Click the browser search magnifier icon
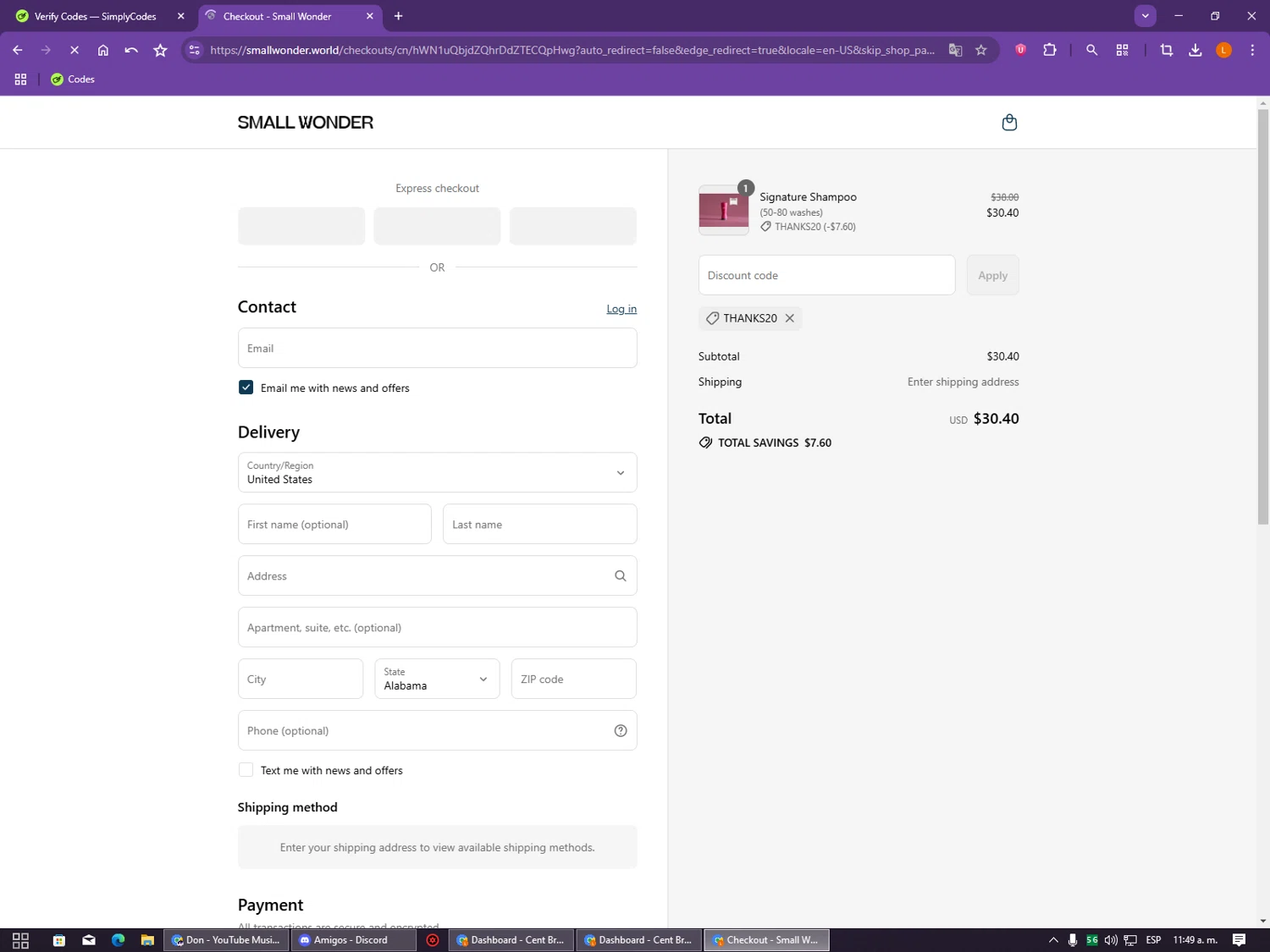This screenshot has width=1270, height=952. coord(1091,50)
